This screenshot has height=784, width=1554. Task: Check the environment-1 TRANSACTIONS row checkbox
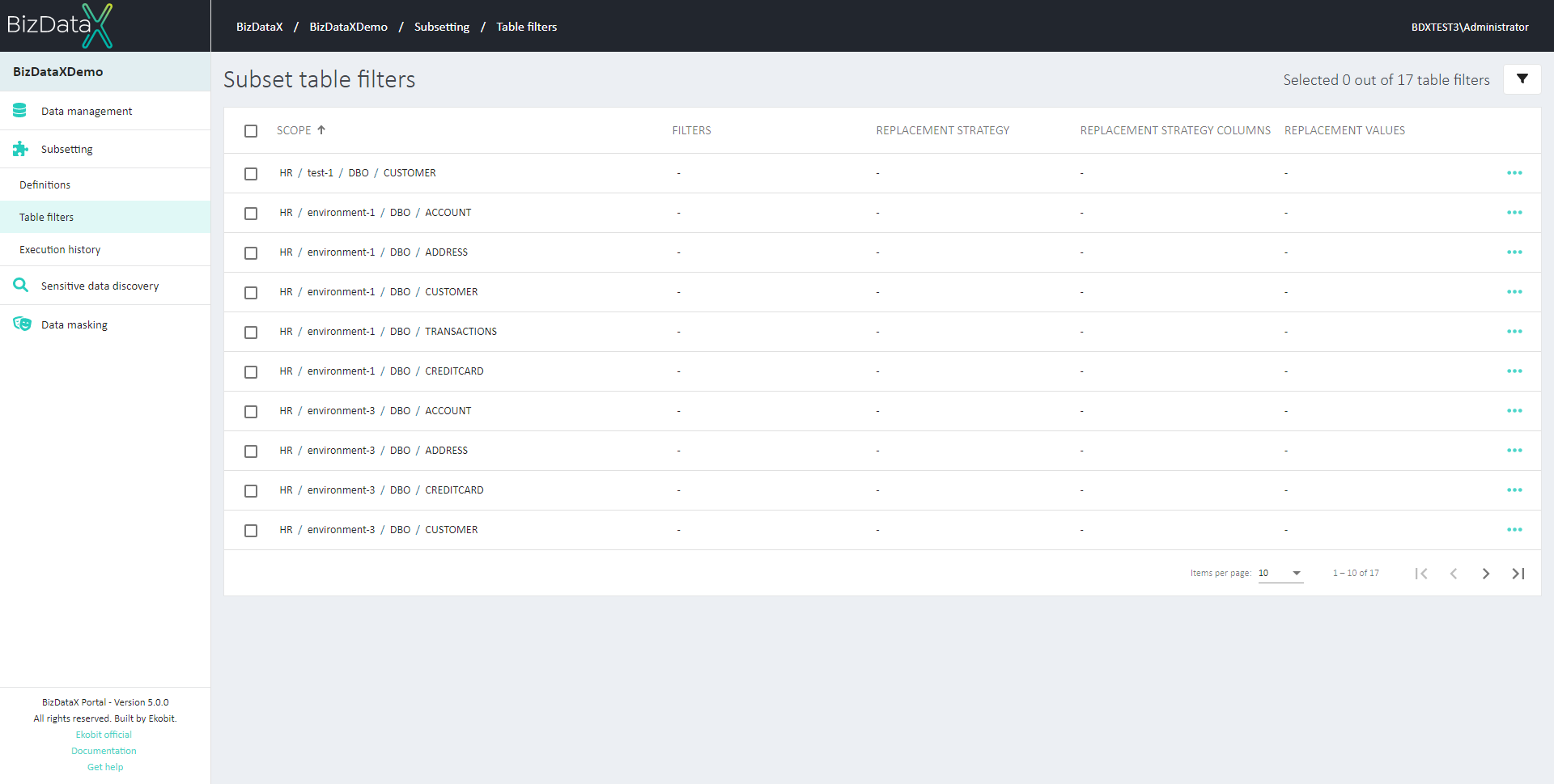(251, 333)
